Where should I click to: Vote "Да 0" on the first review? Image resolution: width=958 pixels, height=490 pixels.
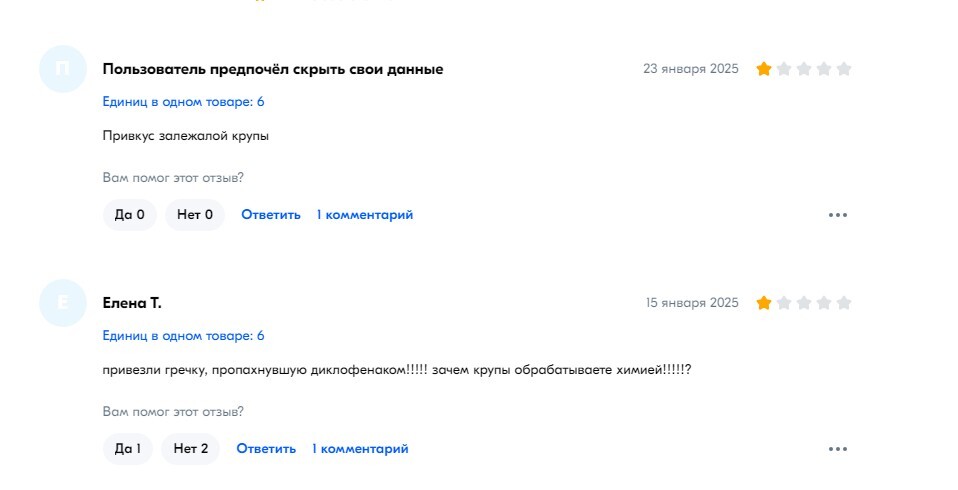click(130, 215)
